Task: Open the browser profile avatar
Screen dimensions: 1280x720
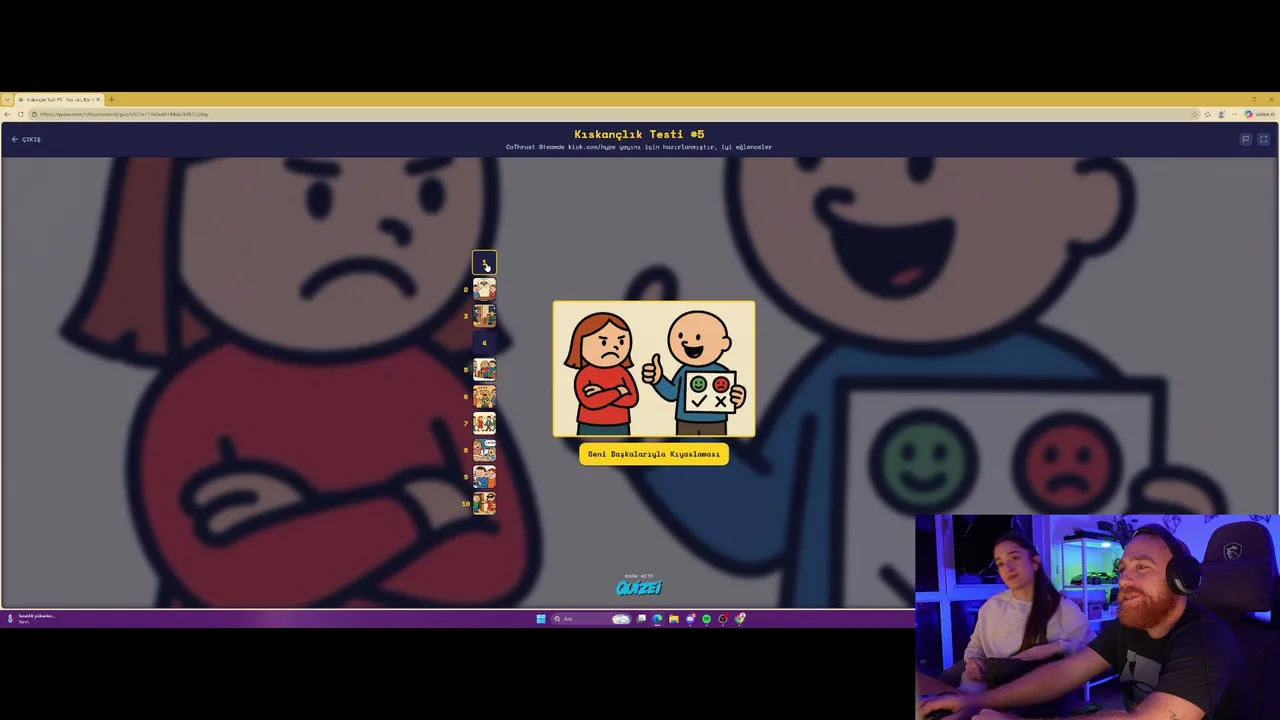Action: coord(1221,114)
